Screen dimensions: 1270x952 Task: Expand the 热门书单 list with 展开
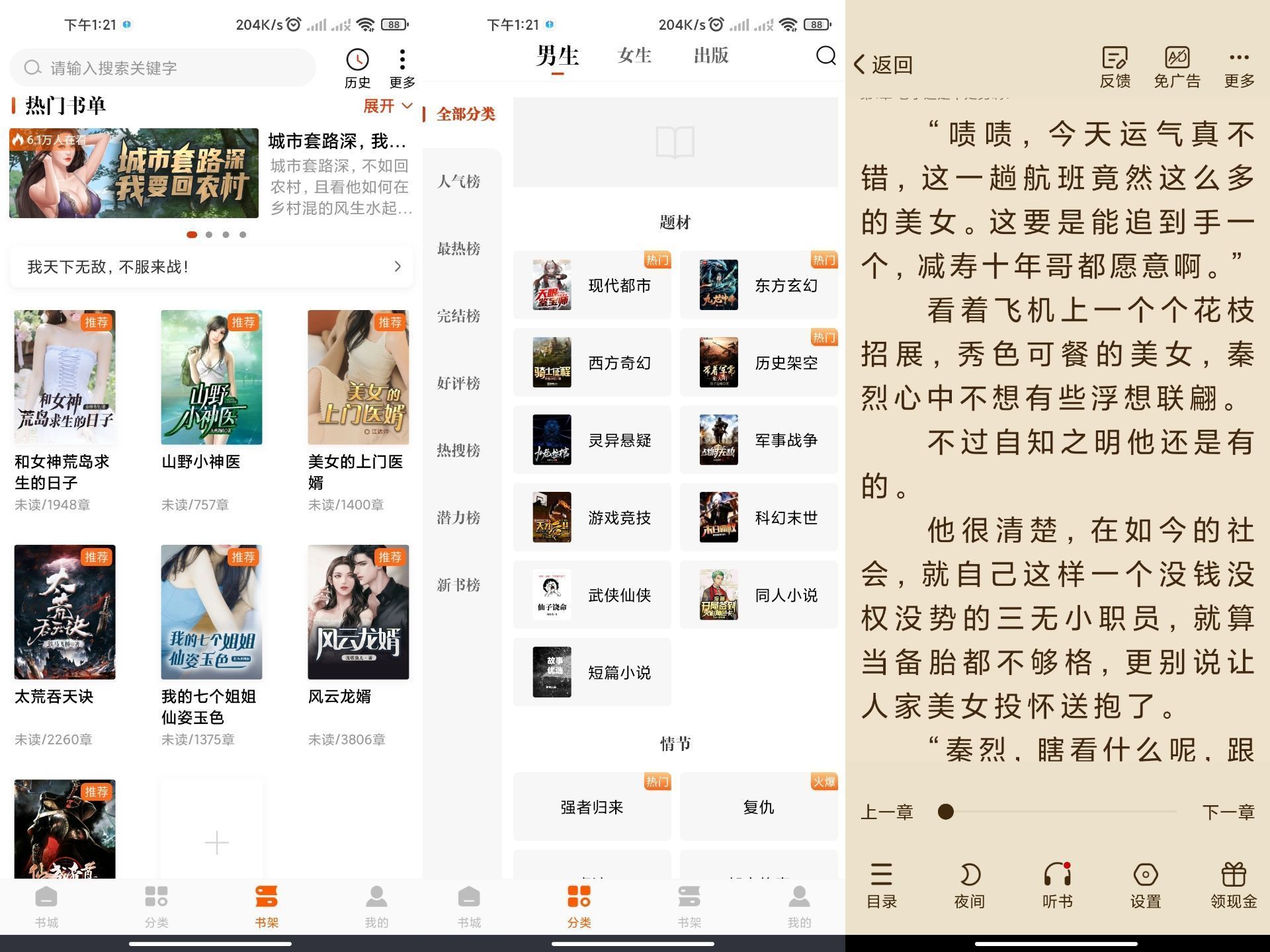[388, 106]
